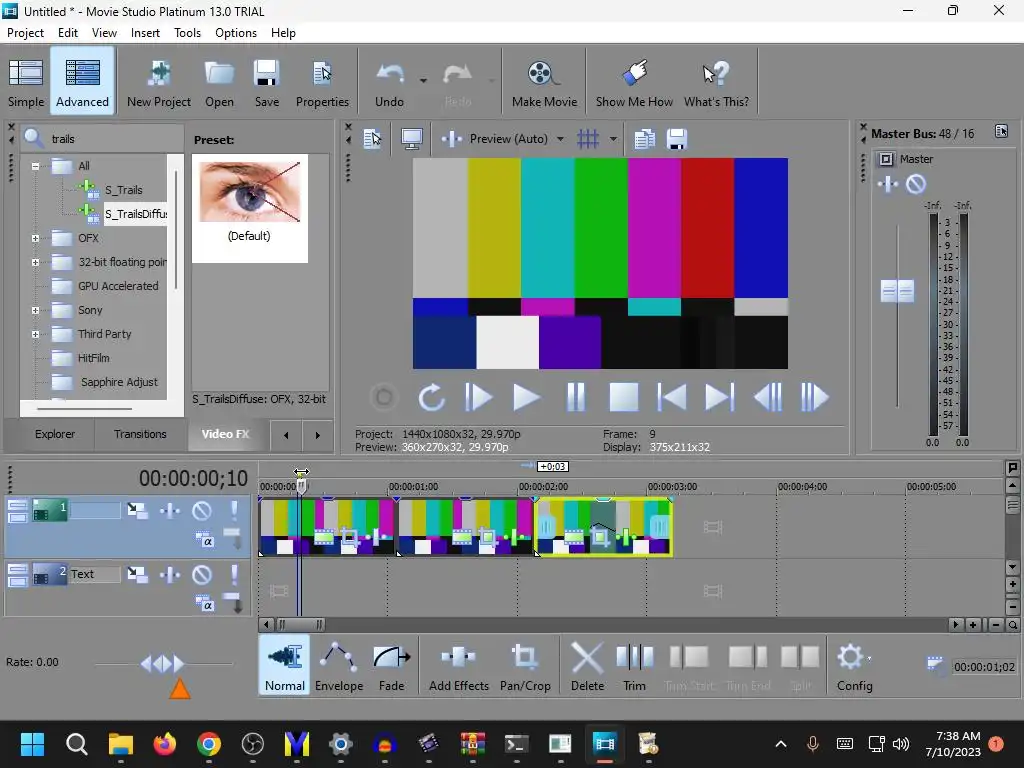Click the timeline horizontal scrollbar thumb
The width and height of the screenshot is (1024, 768).
pos(301,625)
